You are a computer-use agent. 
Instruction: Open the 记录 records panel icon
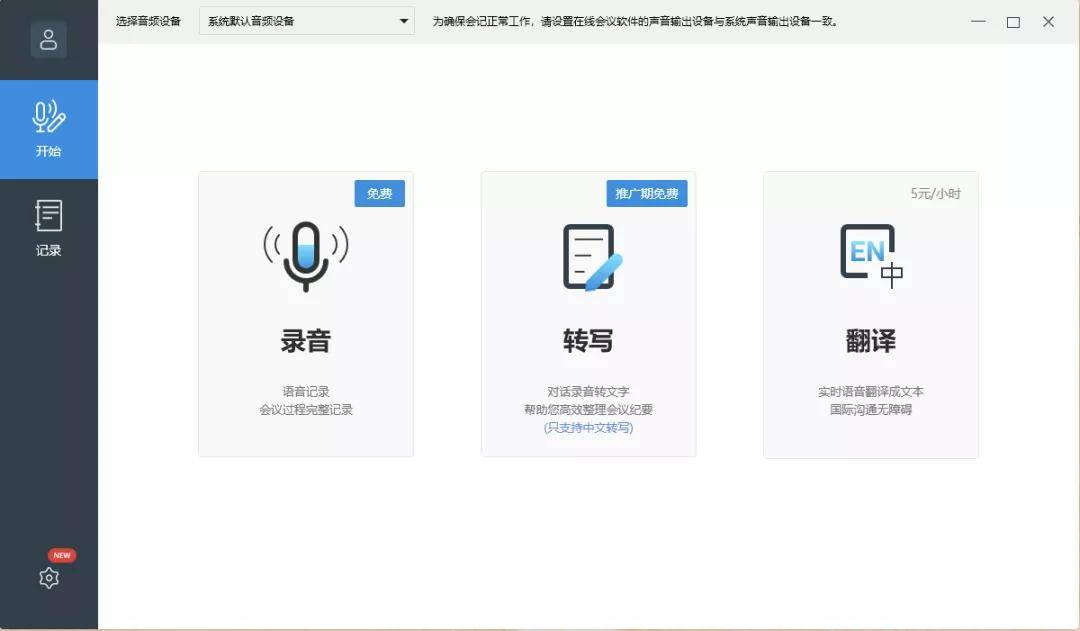[48, 214]
